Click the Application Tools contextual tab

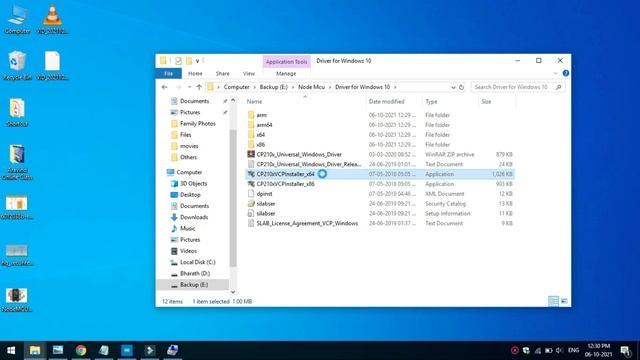(x=286, y=62)
